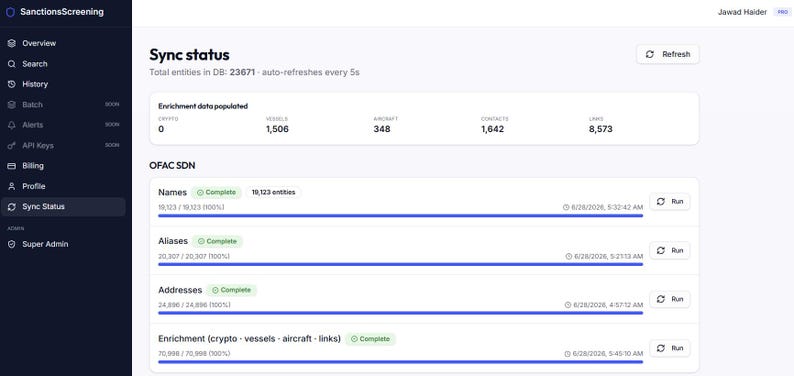The width and height of the screenshot is (794, 376).
Task: Open the Overview page
Action: click(x=63, y=44)
